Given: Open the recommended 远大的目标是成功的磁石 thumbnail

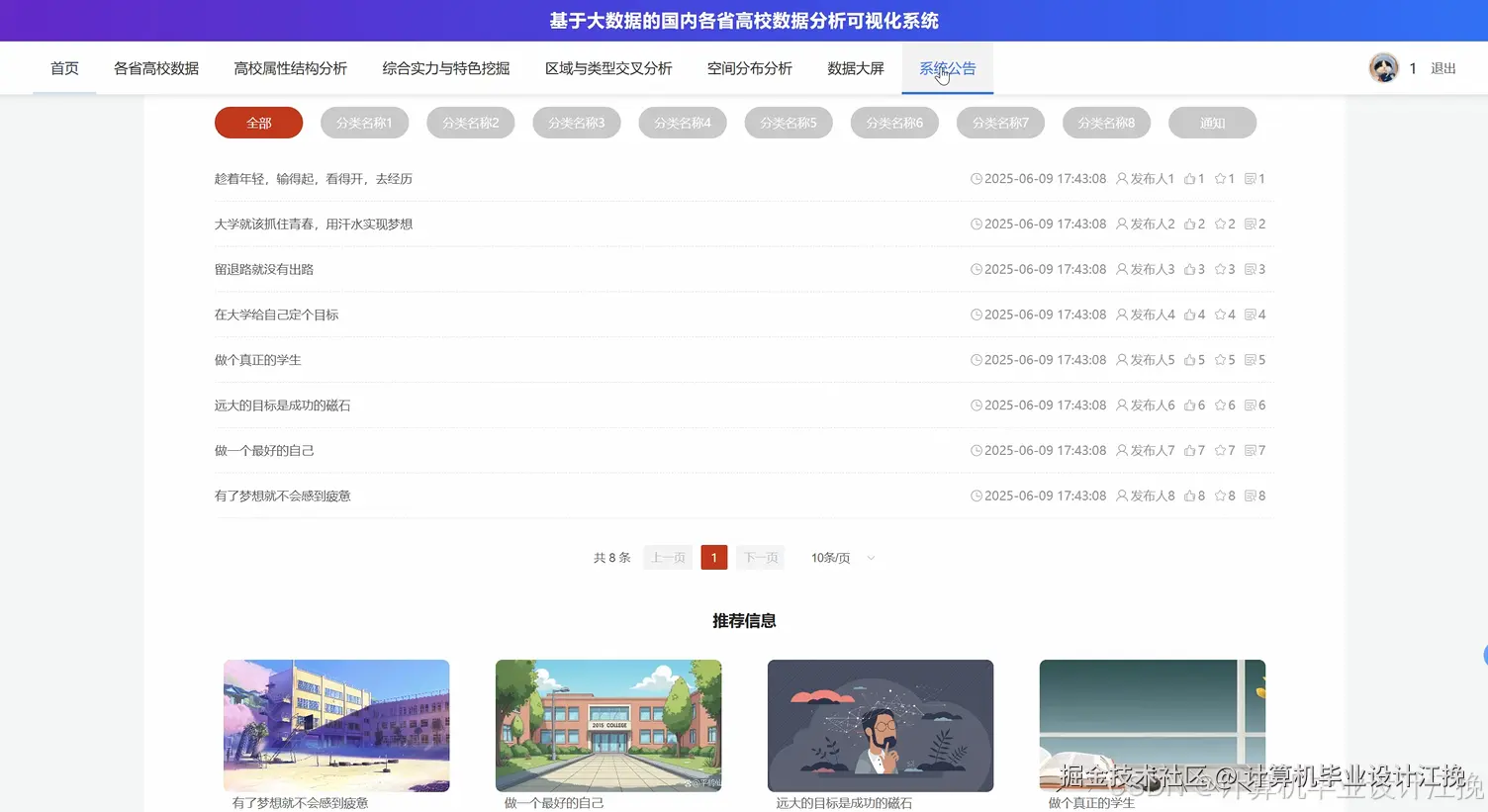Looking at the screenshot, I should coord(881,726).
